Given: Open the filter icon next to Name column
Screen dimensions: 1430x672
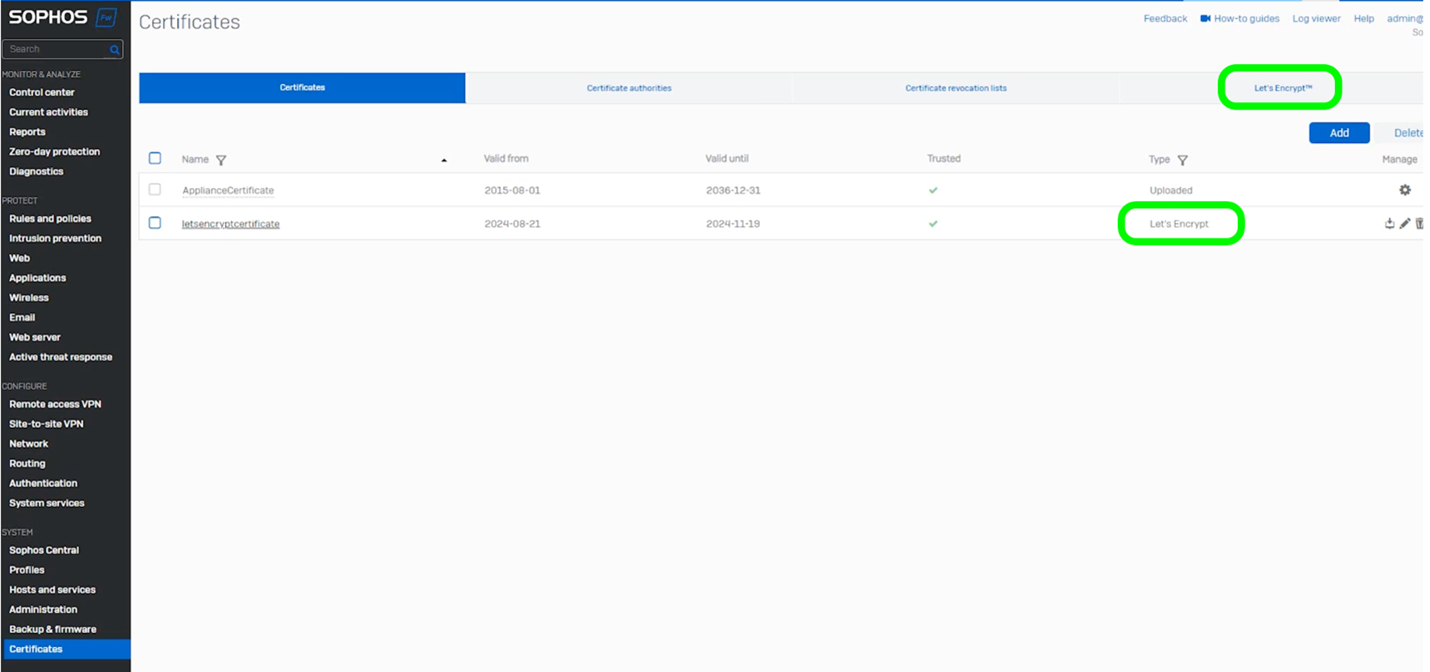Looking at the screenshot, I should tap(220, 158).
